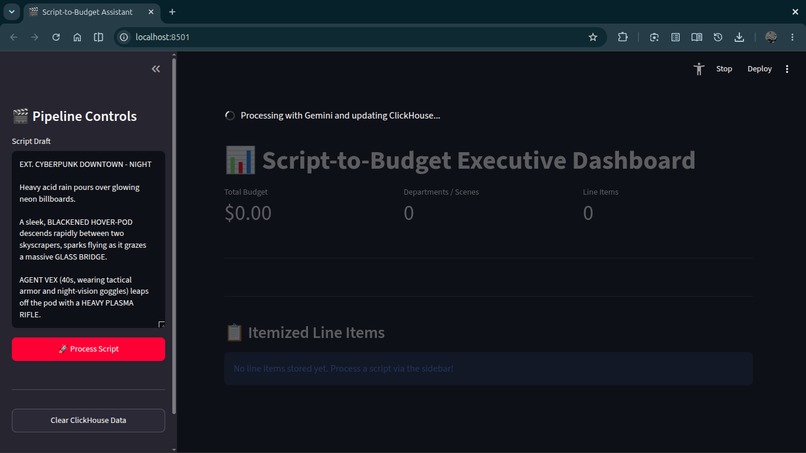Click the localhost:8501 address bar

tap(360, 37)
